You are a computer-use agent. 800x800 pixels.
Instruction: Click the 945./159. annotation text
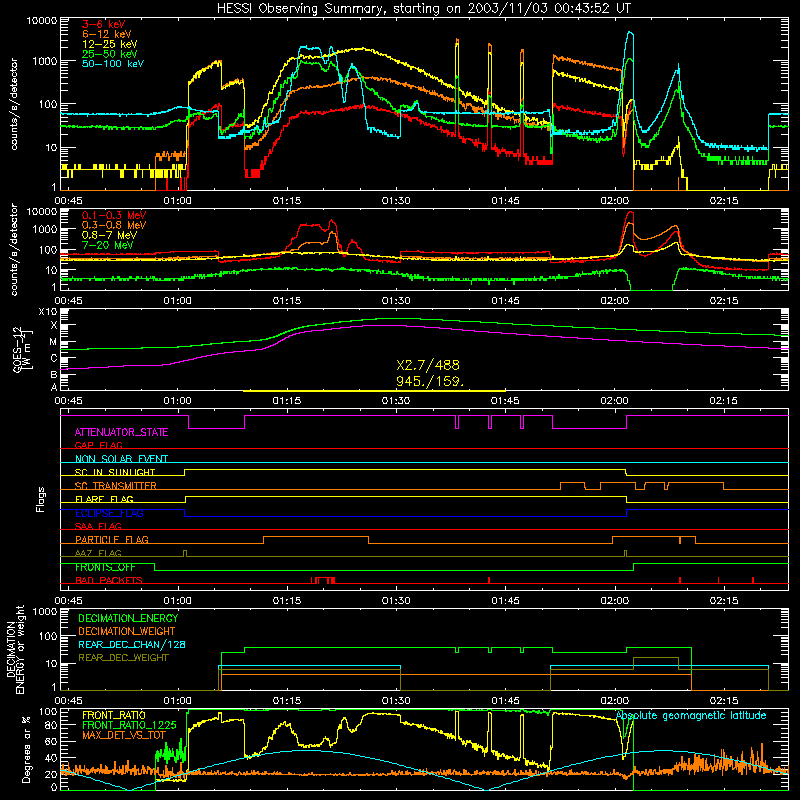[x=430, y=381]
